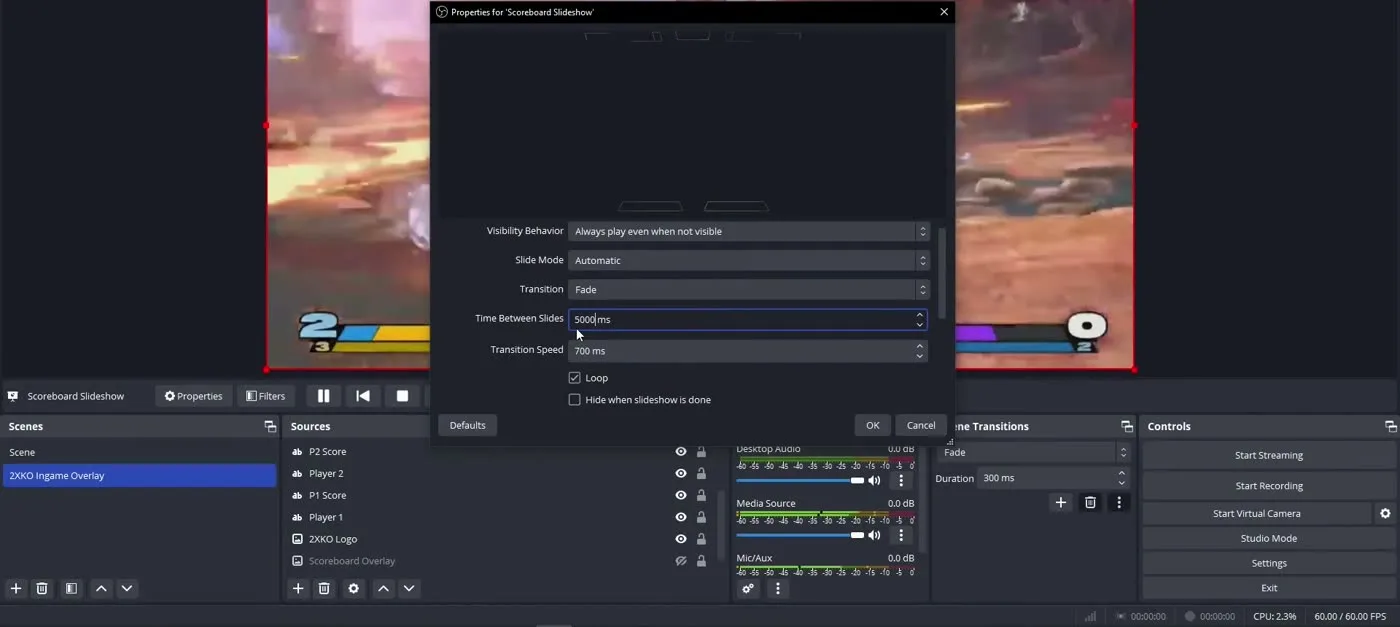Remove the selected scene
This screenshot has width=1400, height=627.
point(42,589)
